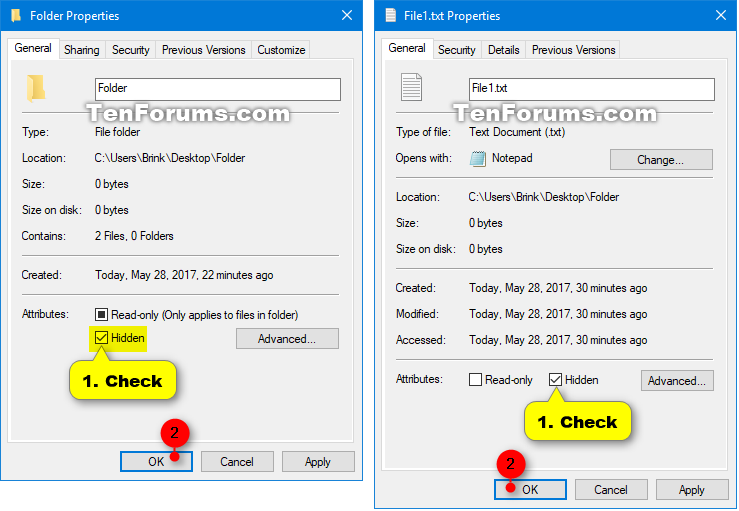
Task: Click the folder location path C:\Users\Brink\Desktop\Folder in Folder Properties
Action: (x=170, y=158)
